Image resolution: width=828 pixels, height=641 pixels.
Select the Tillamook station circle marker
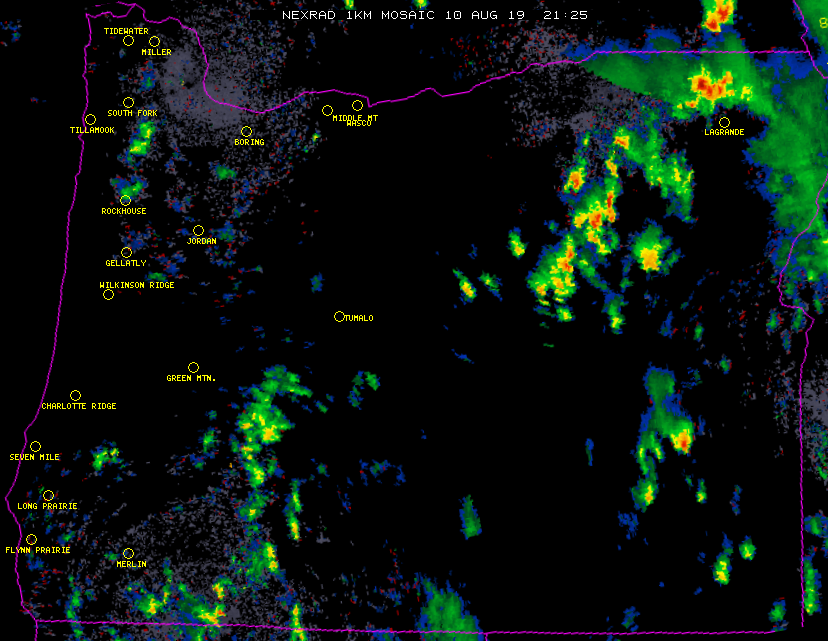(x=90, y=120)
